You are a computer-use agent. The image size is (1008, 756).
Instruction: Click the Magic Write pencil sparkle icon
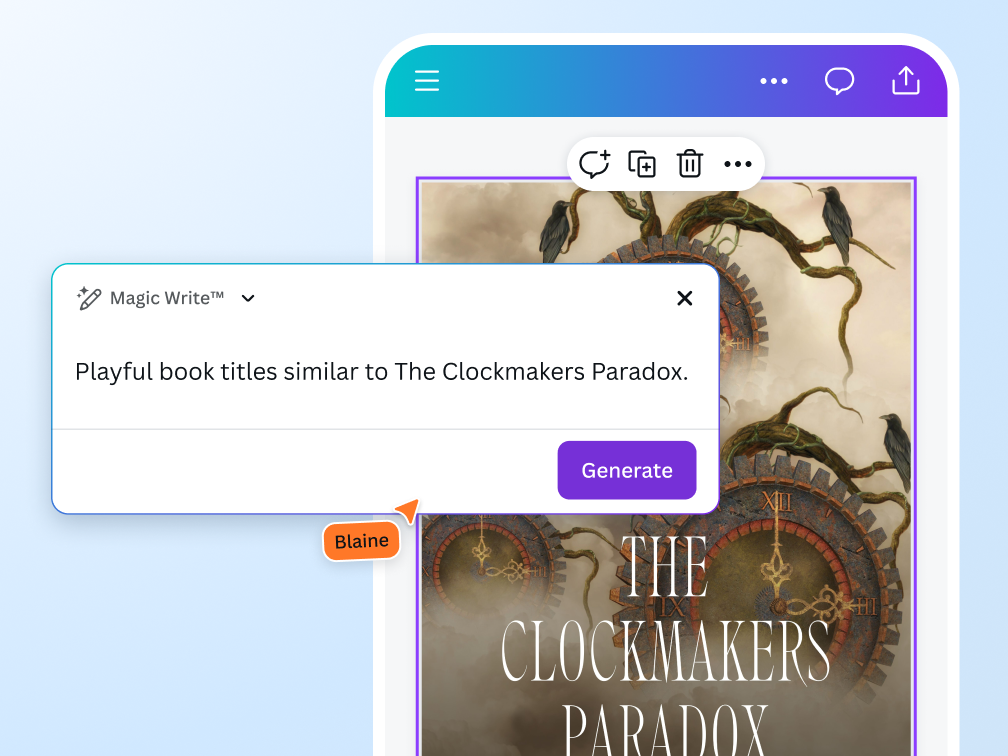[89, 298]
